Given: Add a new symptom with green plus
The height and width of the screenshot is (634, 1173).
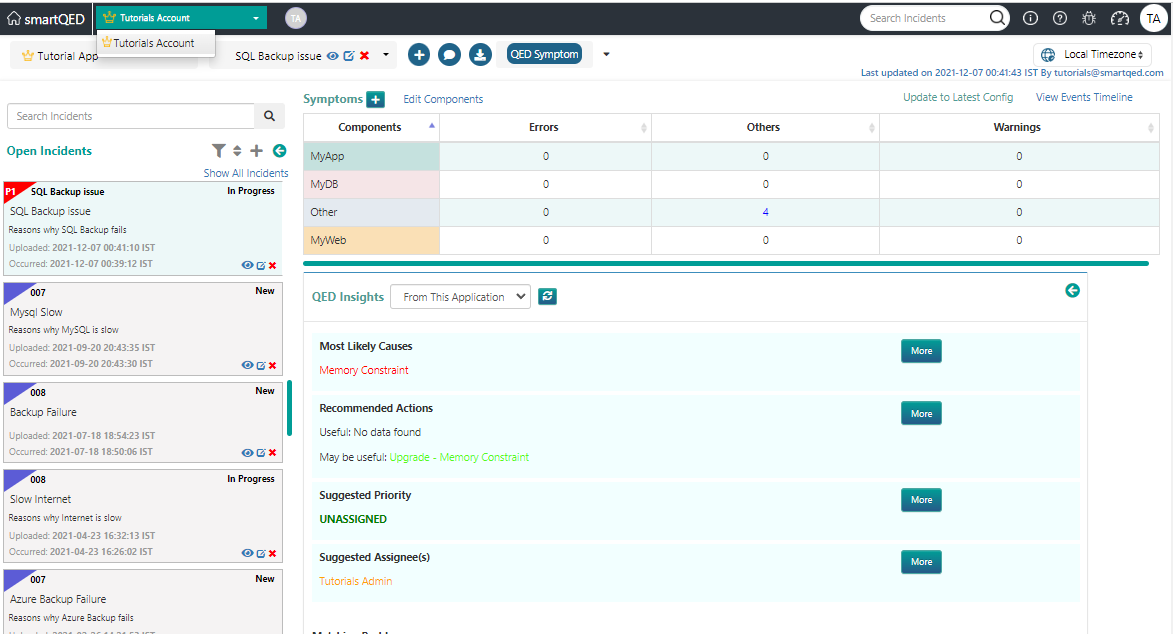Looking at the screenshot, I should point(375,99).
